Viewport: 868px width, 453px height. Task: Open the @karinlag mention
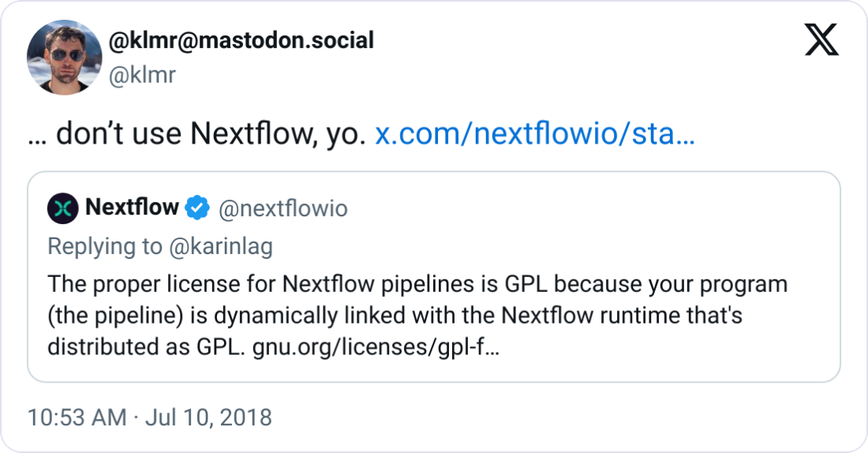[222, 246]
